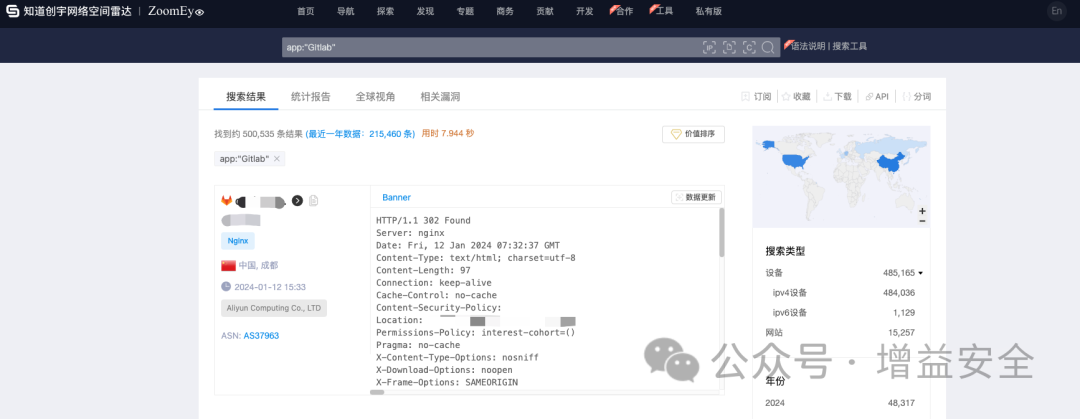1080x419 pixels.
Task: Click timestamp 2024-01-12 15:33
Action: [x=269, y=287]
